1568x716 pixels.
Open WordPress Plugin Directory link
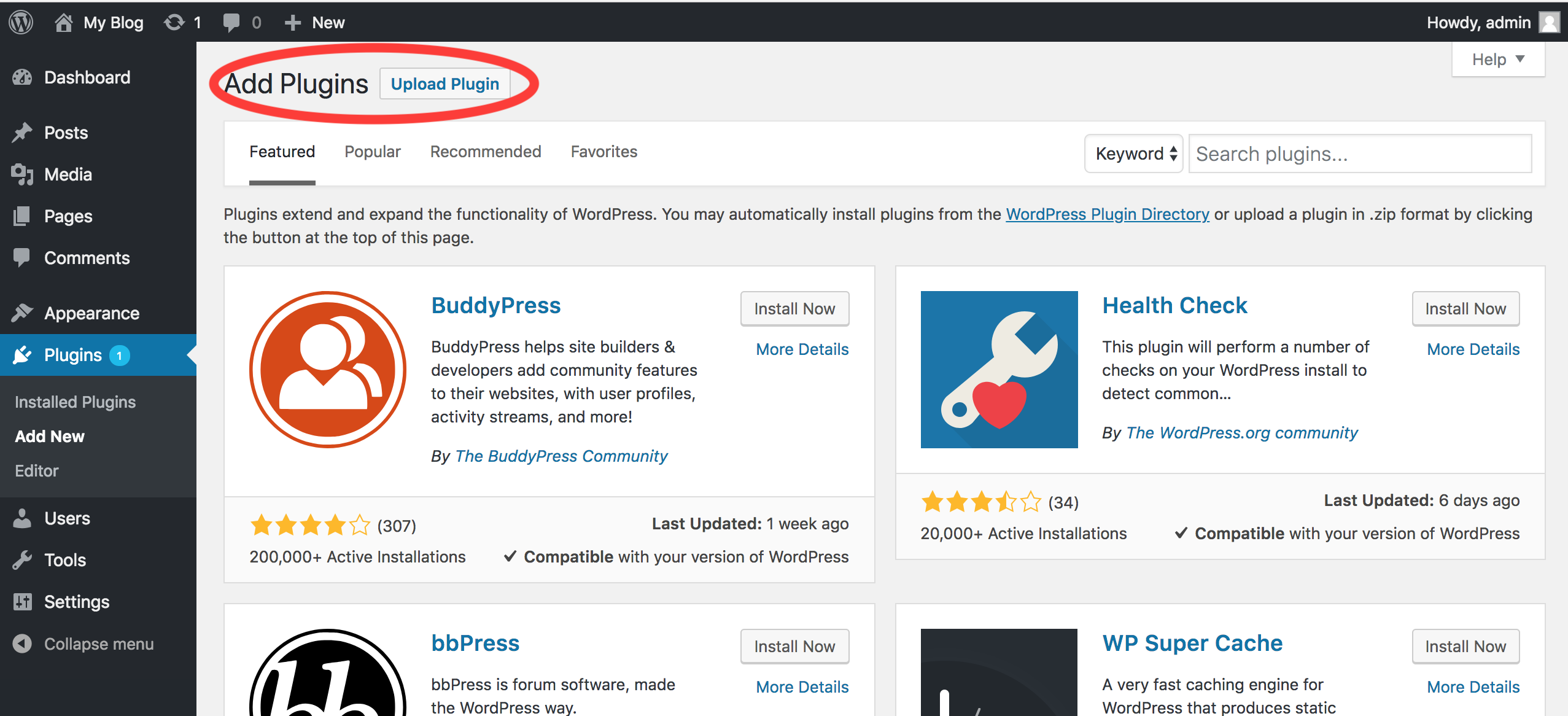(1108, 214)
